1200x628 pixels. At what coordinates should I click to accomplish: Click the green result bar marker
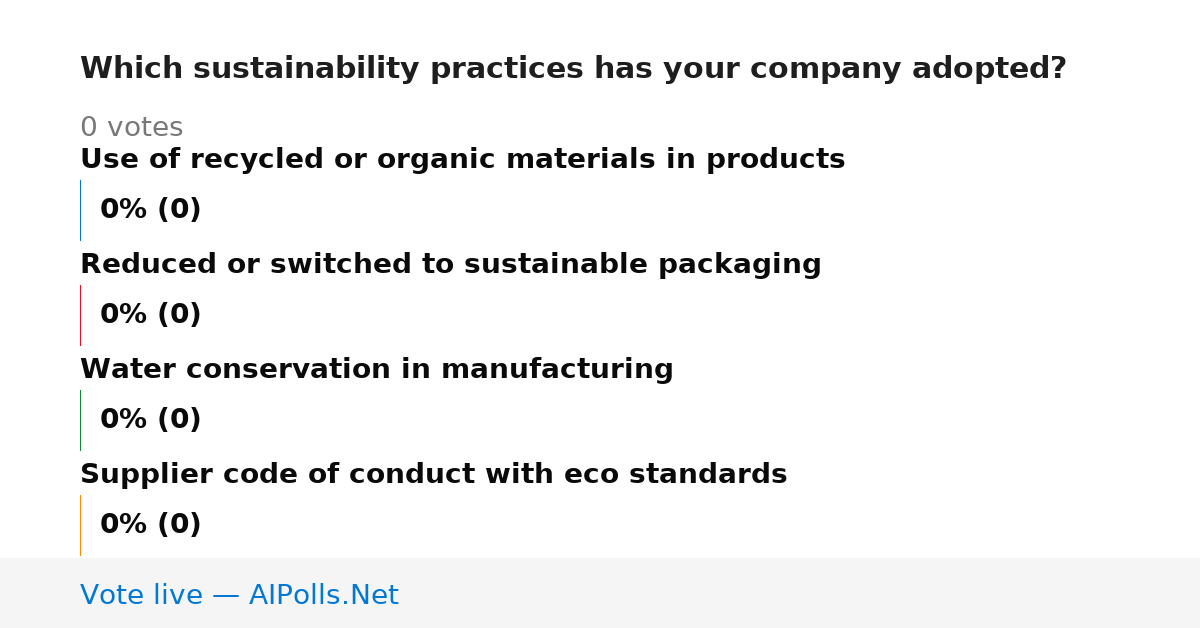pos(80,420)
